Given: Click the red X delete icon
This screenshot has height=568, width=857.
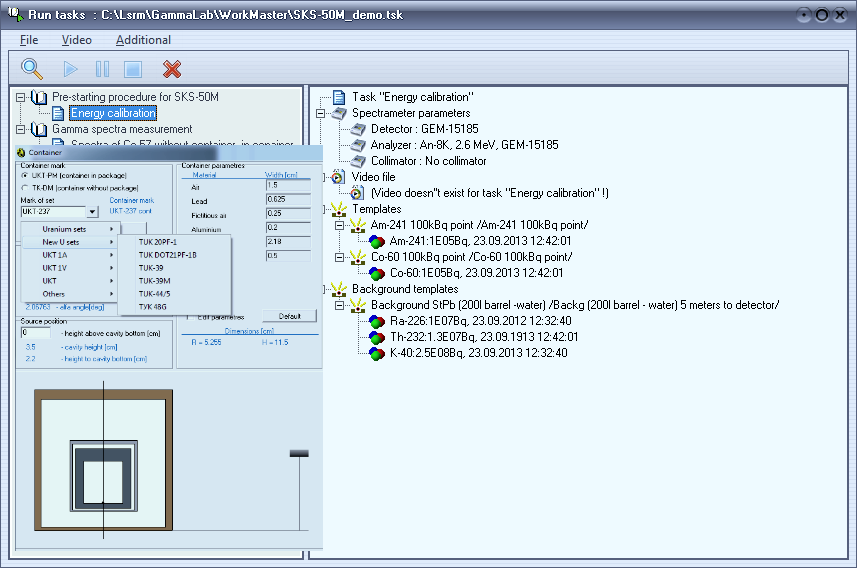Looking at the screenshot, I should click(x=172, y=69).
